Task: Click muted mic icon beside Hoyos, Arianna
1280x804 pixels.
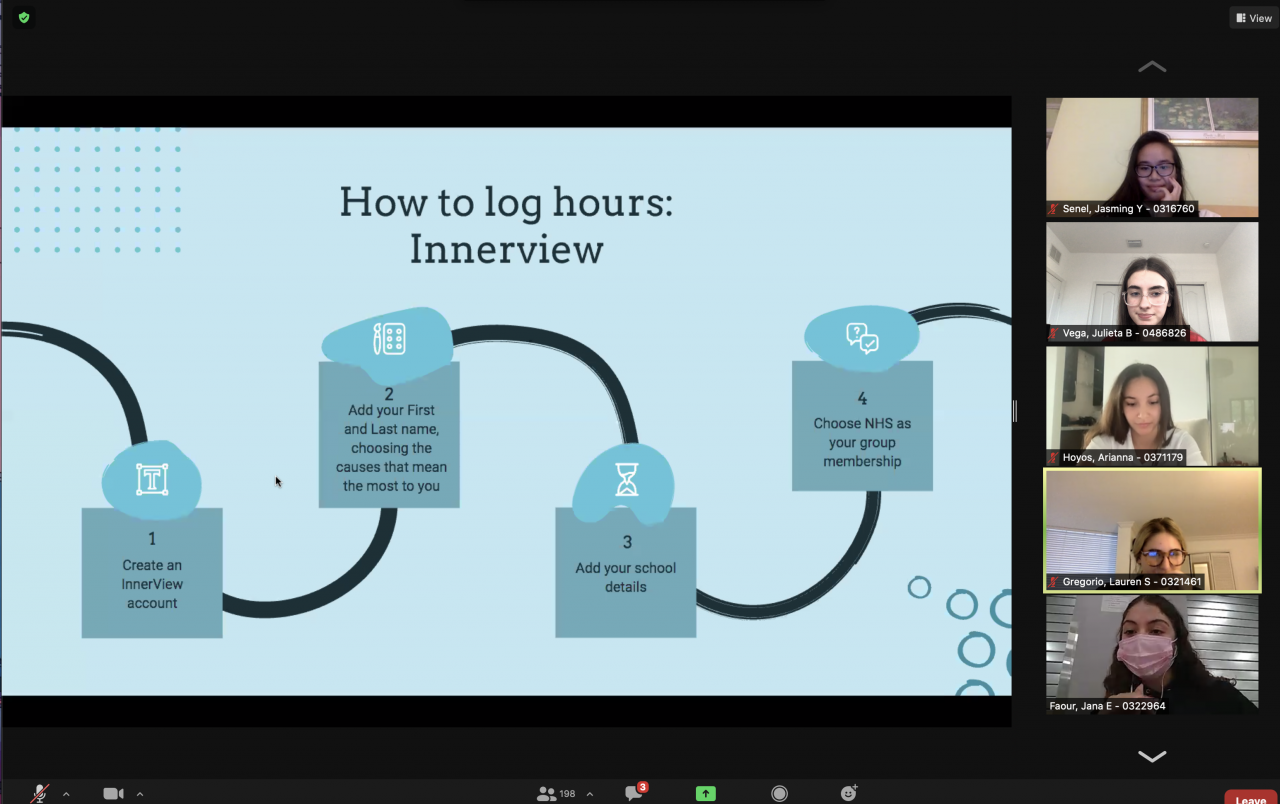Action: 1054,457
